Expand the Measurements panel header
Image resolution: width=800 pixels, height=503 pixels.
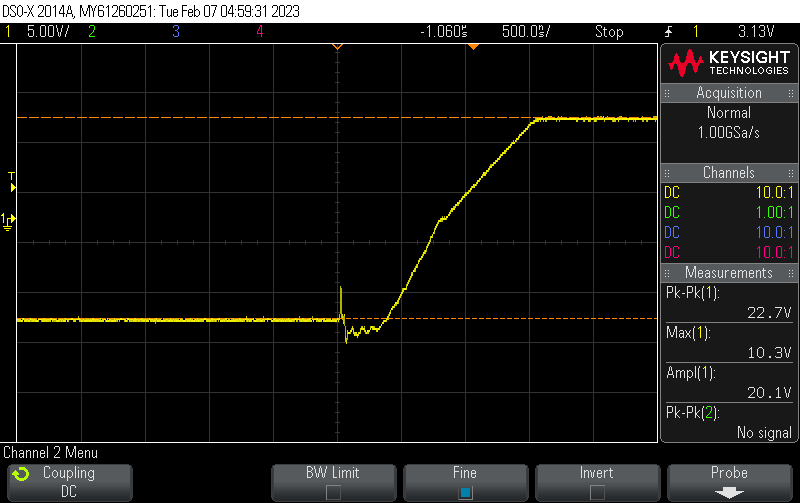(x=729, y=273)
